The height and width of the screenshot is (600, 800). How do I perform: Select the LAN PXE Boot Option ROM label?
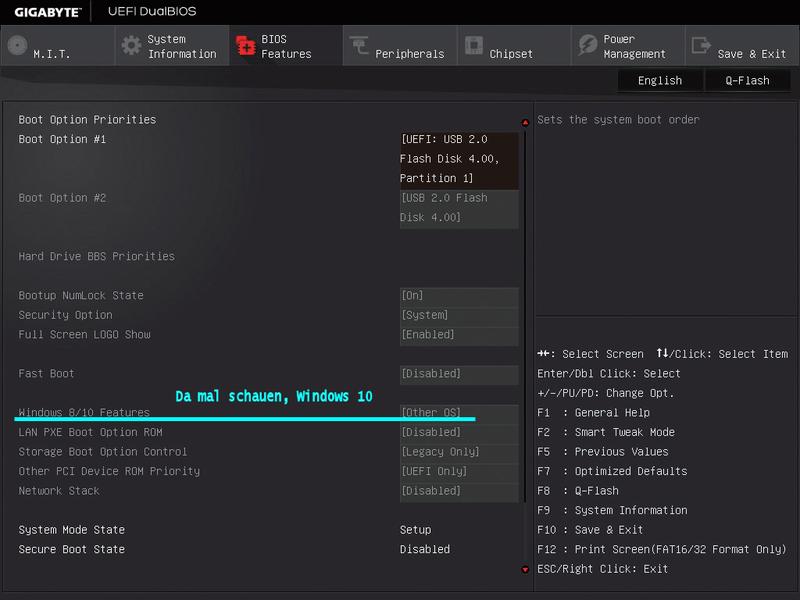tap(90, 432)
